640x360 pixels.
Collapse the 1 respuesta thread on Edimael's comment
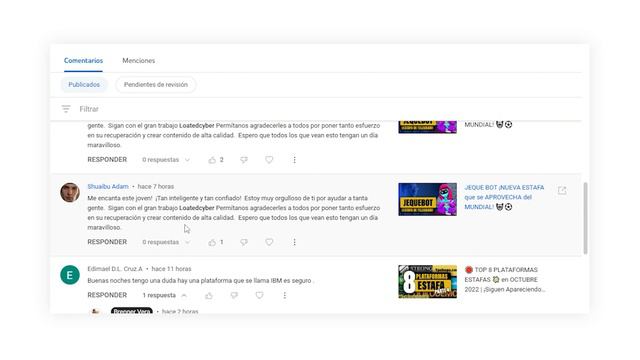(164, 295)
